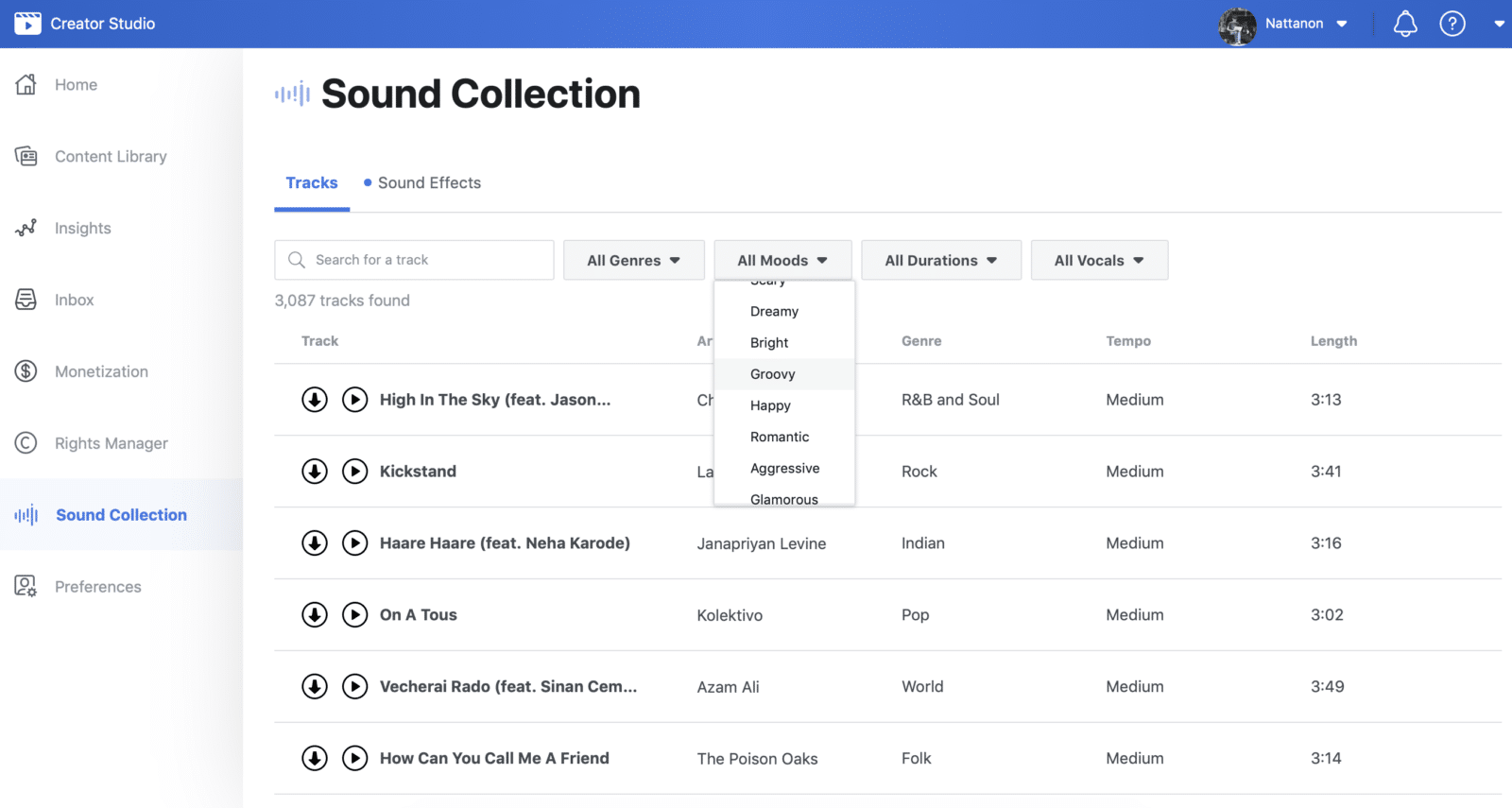
Task: Play High In The Sky track
Action: tap(354, 400)
